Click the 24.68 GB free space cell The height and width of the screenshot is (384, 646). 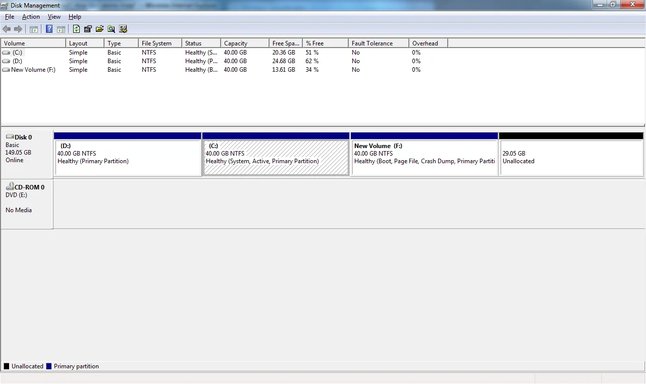[x=283, y=61]
